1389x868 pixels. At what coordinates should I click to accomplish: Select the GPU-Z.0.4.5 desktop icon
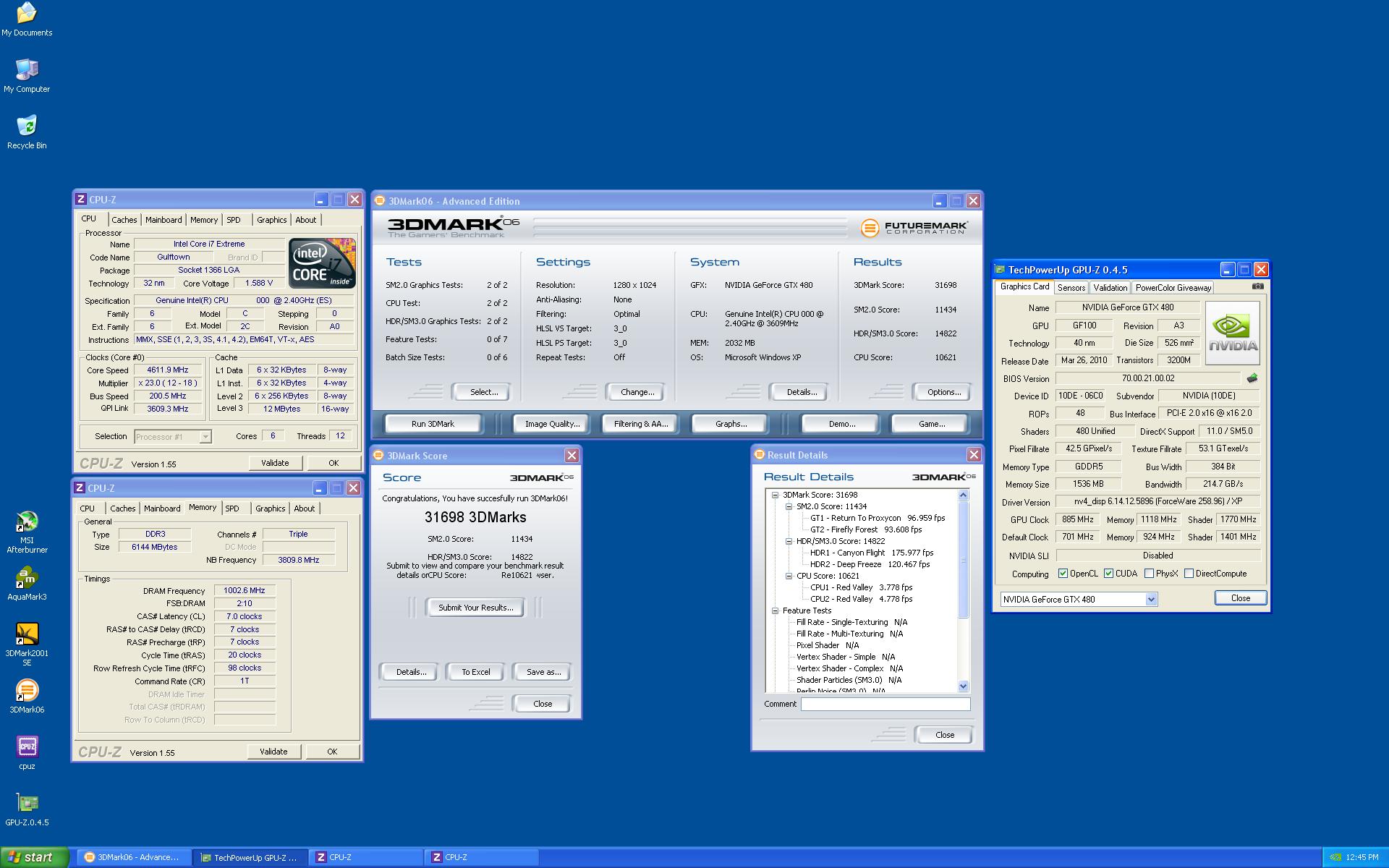(27, 810)
